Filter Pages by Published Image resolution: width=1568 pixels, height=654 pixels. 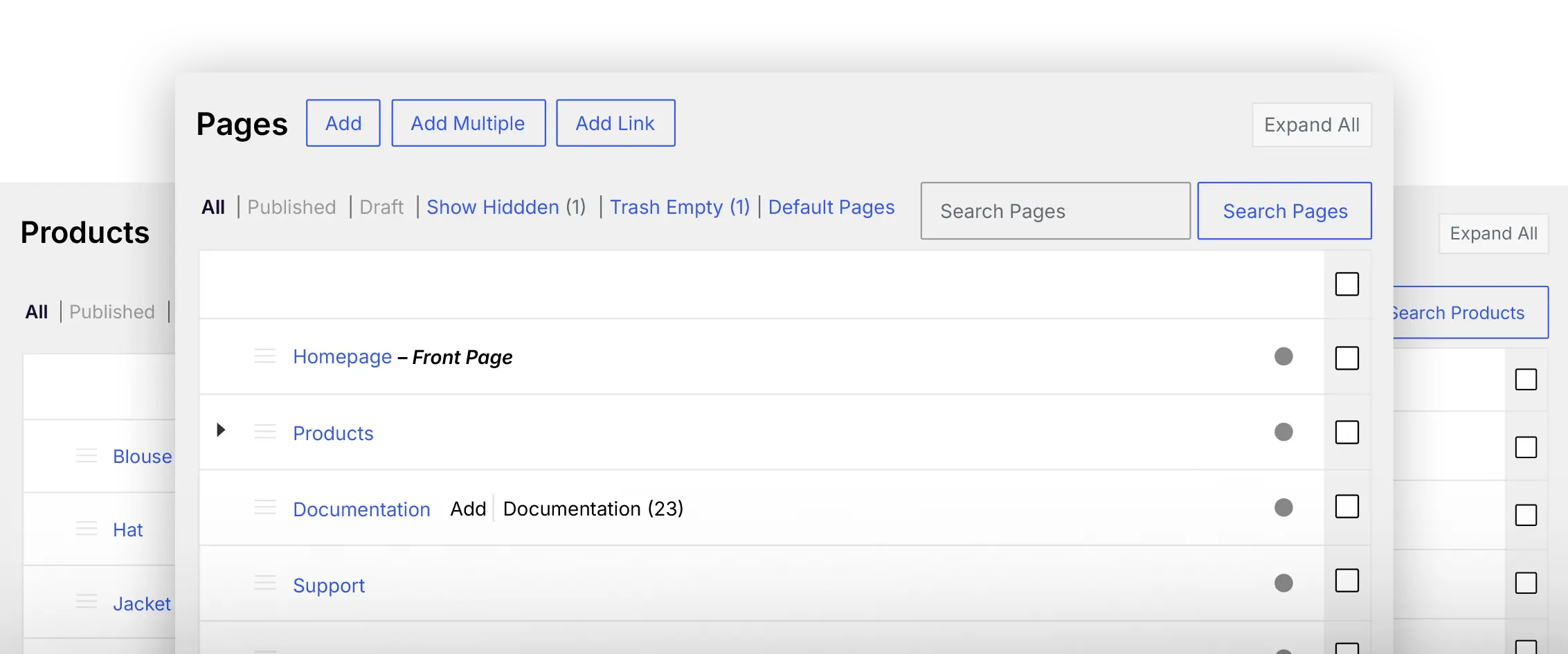point(291,207)
